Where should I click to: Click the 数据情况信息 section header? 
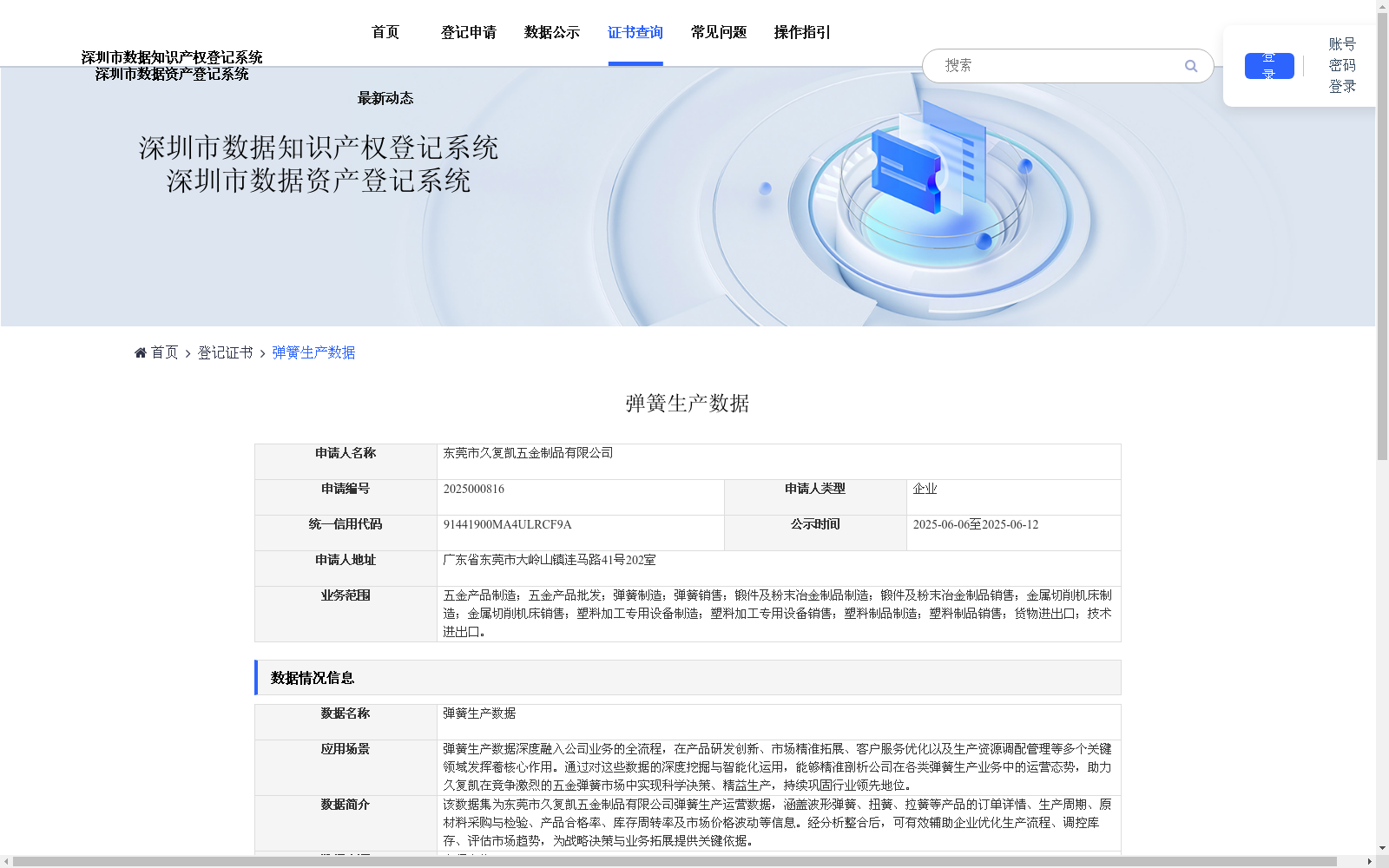click(688, 678)
